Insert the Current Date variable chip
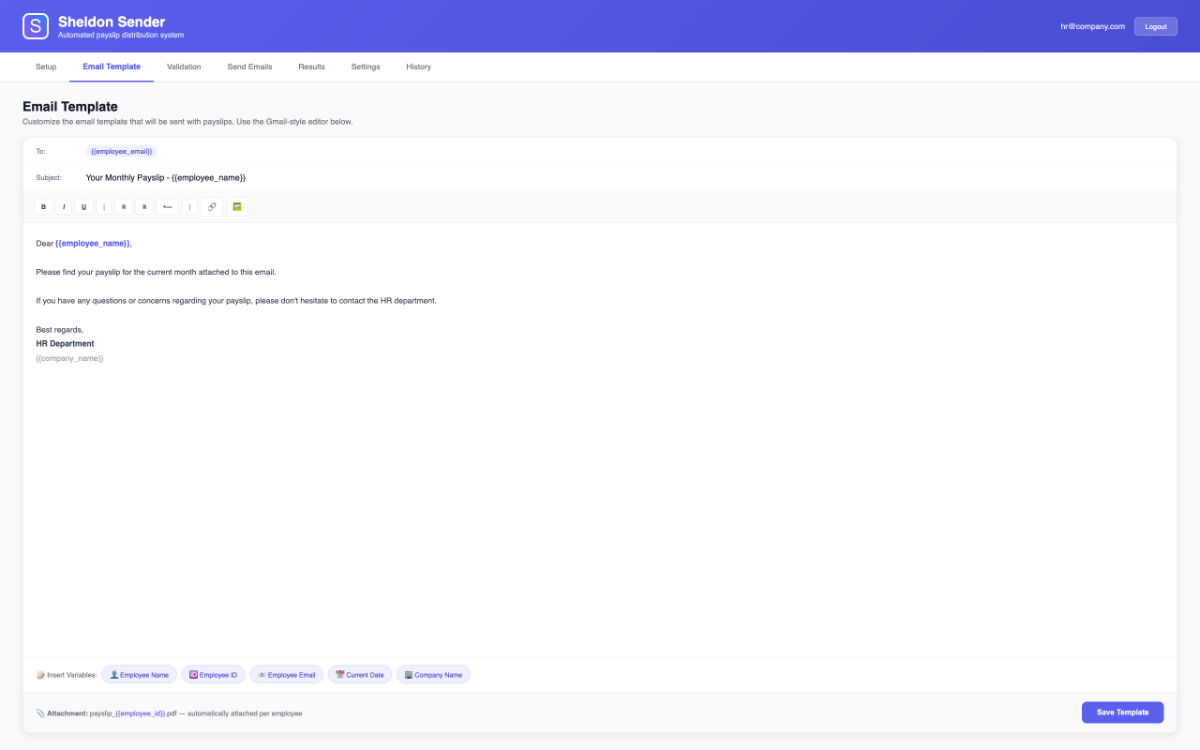The width and height of the screenshot is (1200, 750). click(x=360, y=675)
